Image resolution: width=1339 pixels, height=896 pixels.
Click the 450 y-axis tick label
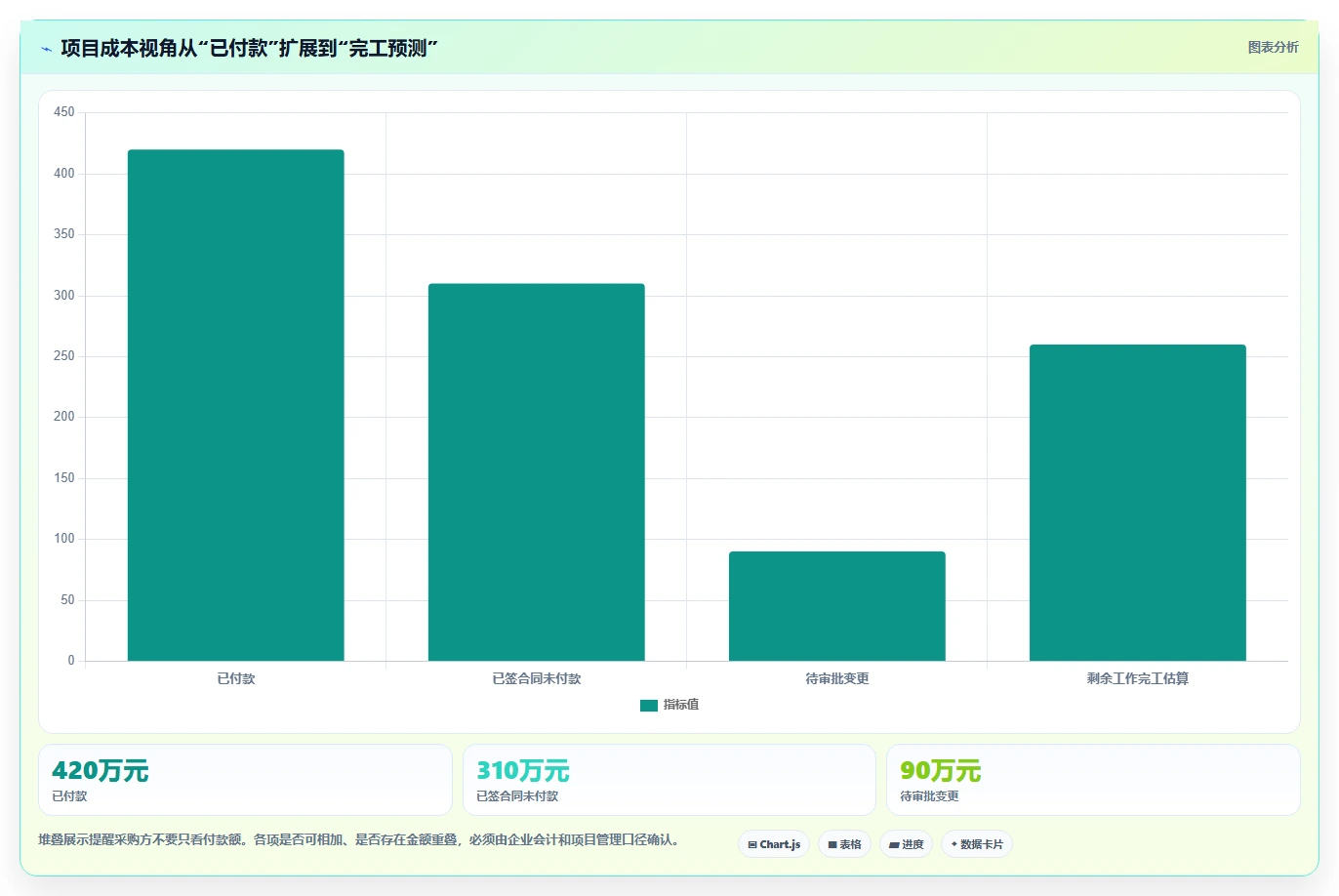pos(64,112)
